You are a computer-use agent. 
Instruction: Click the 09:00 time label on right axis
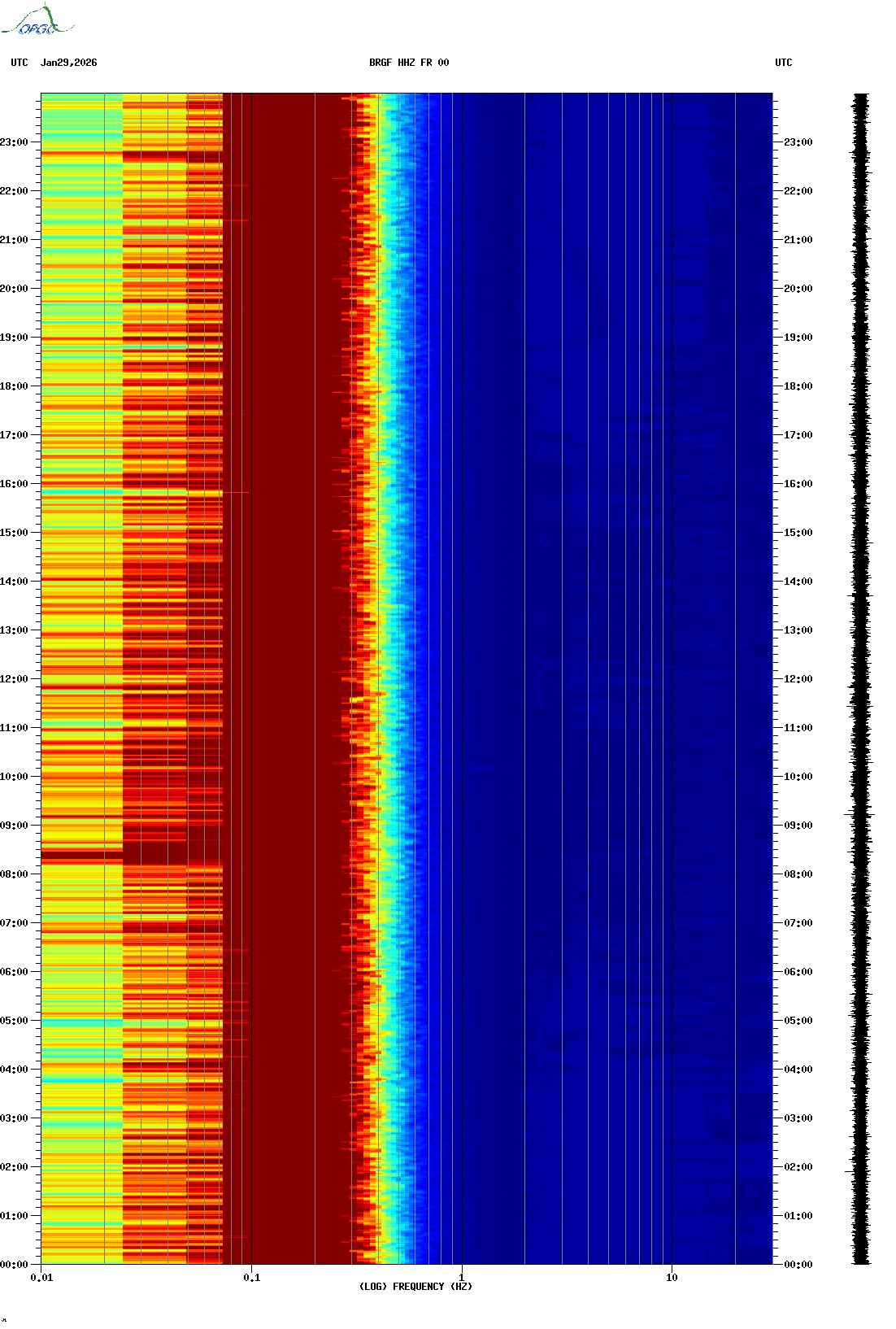(x=798, y=826)
